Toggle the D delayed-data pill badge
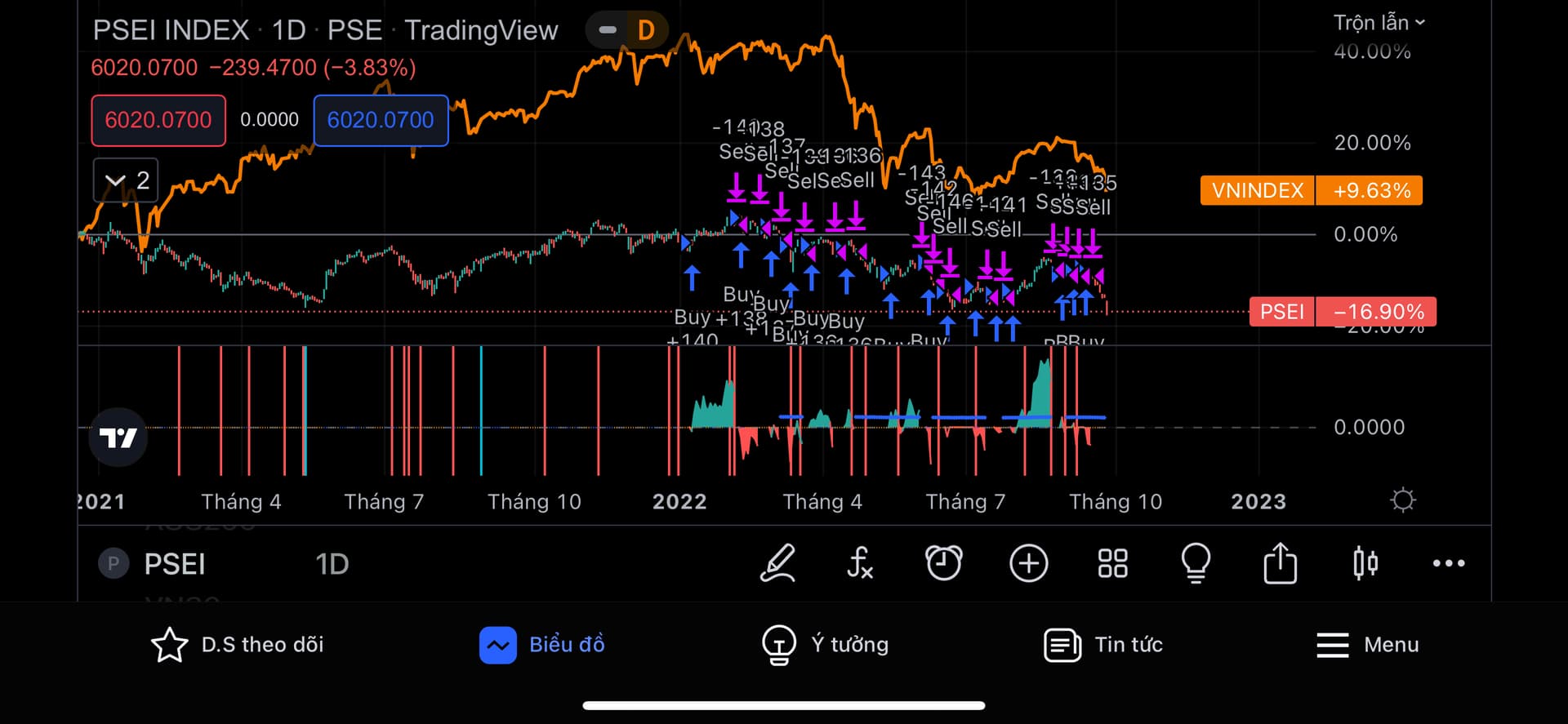This screenshot has width=1568, height=724. [x=626, y=31]
